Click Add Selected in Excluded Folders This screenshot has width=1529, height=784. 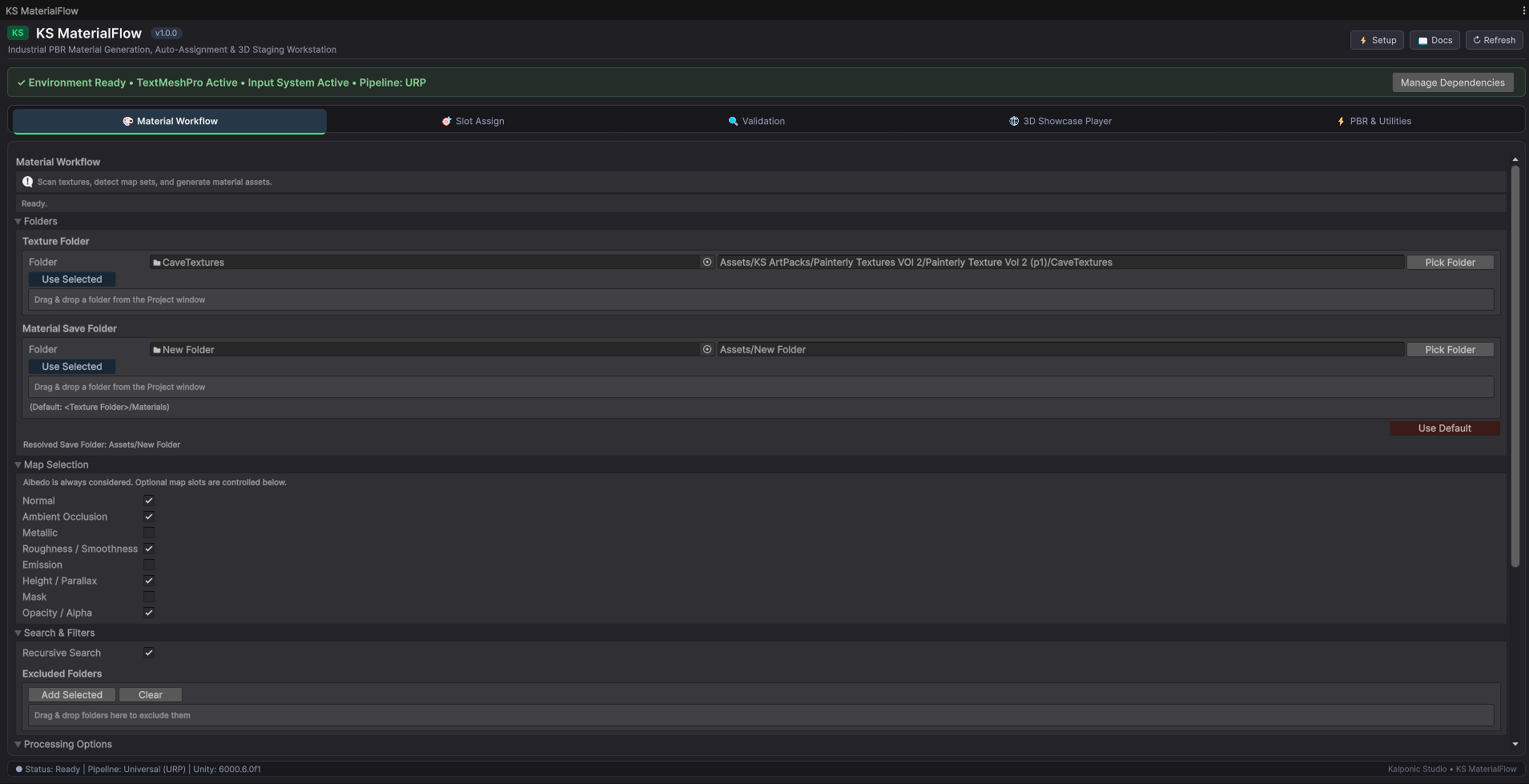click(x=72, y=694)
